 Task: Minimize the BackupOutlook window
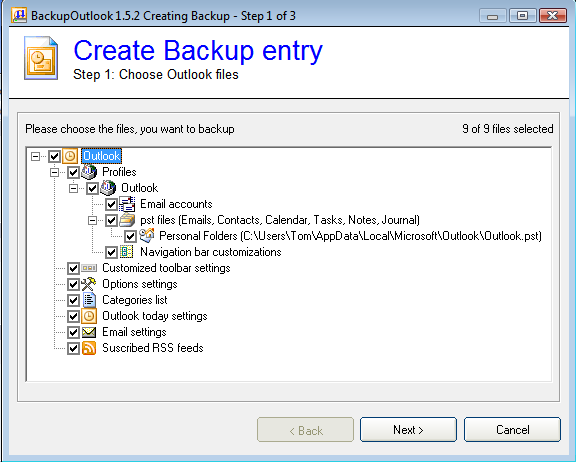tap(493, 16)
